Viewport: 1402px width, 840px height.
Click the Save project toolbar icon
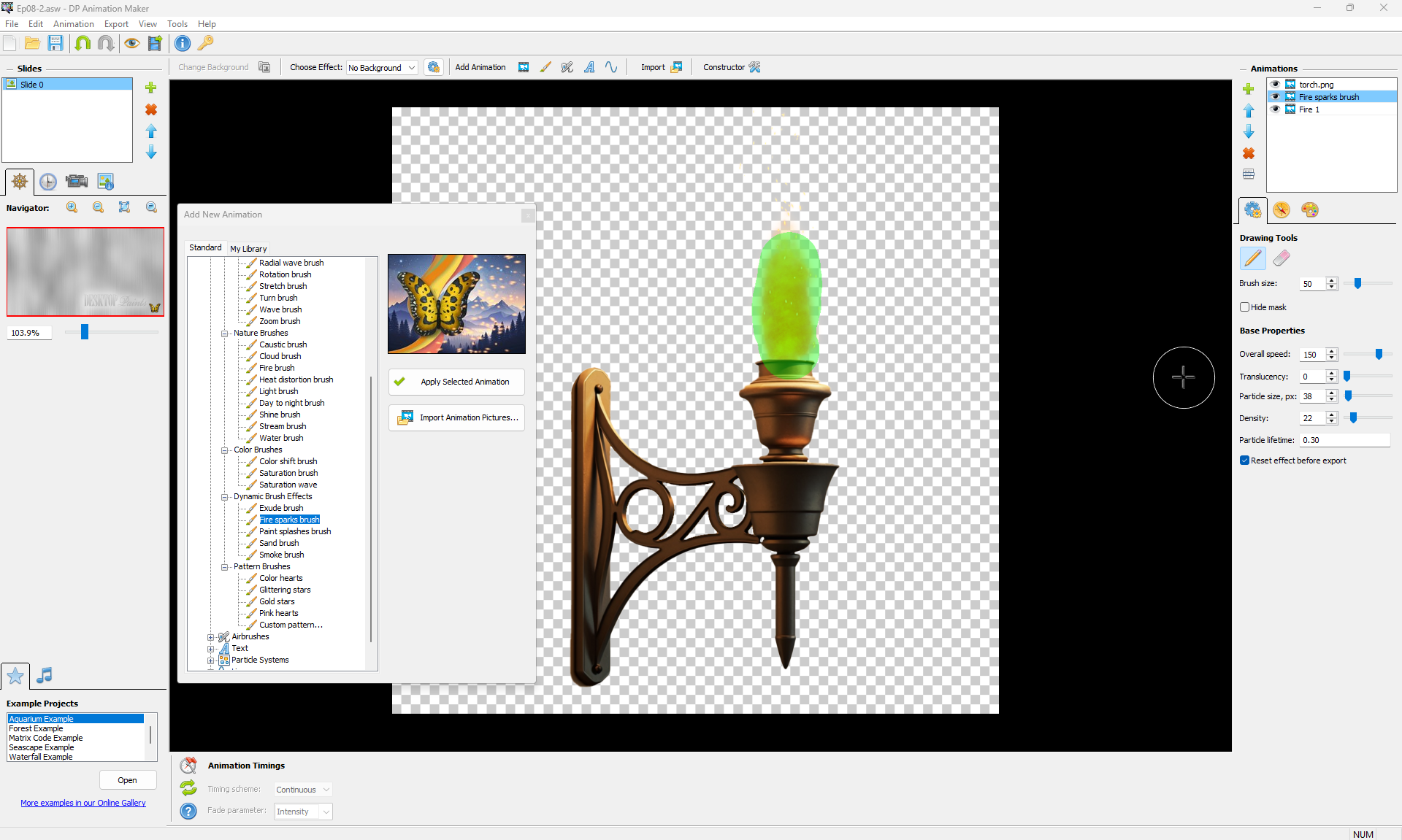[x=55, y=44]
